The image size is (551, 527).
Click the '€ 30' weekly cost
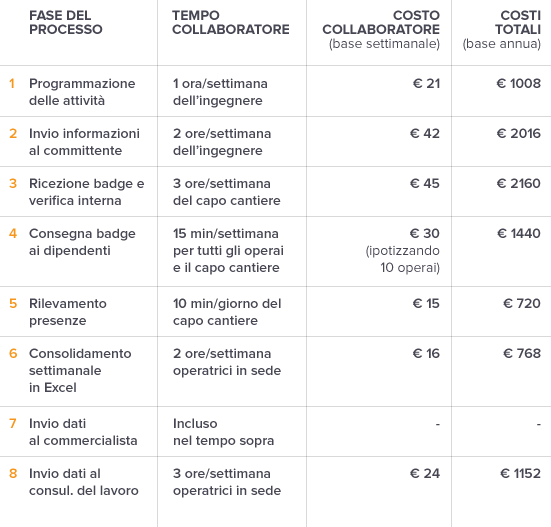(424, 233)
